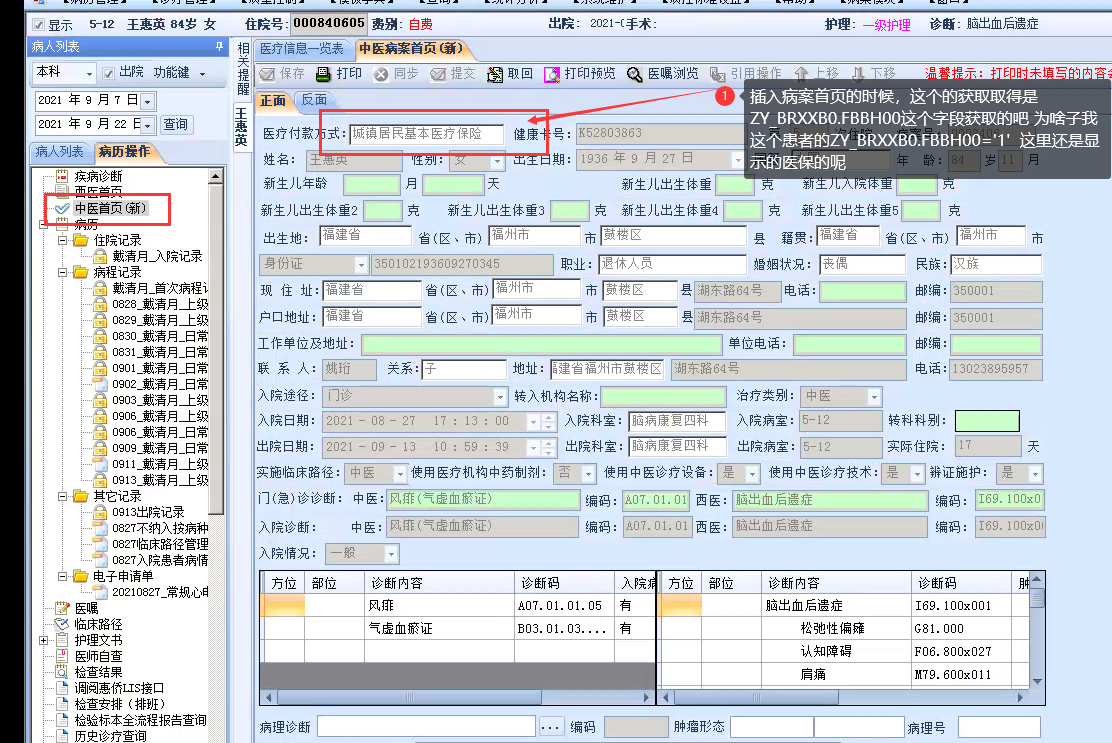
Task: Open the 辩证施护 dropdown
Action: (1036, 473)
